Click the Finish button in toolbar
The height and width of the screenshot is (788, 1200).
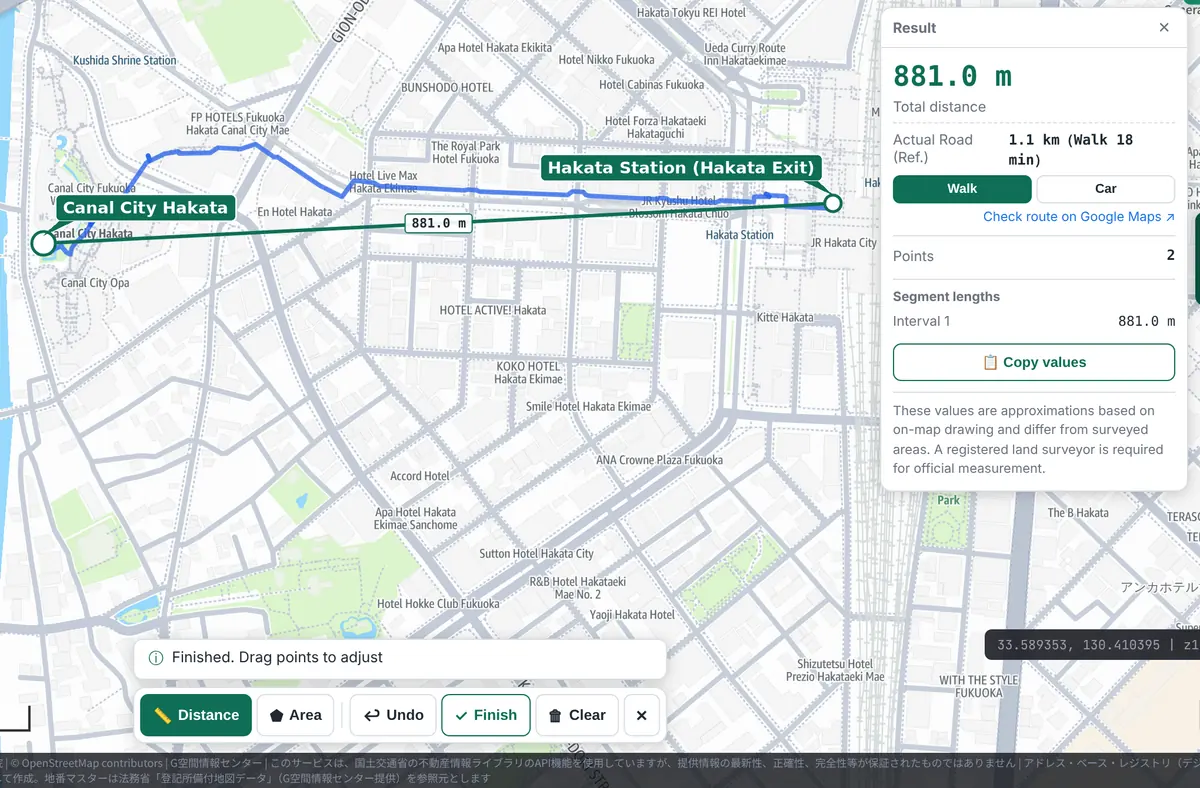(486, 715)
